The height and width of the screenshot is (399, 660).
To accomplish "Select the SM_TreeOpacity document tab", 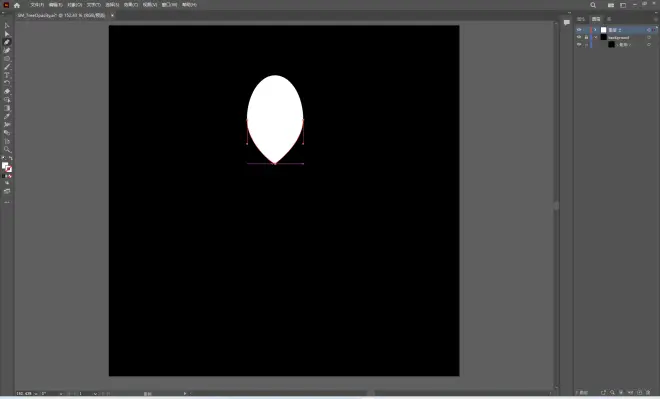I will pos(61,15).
